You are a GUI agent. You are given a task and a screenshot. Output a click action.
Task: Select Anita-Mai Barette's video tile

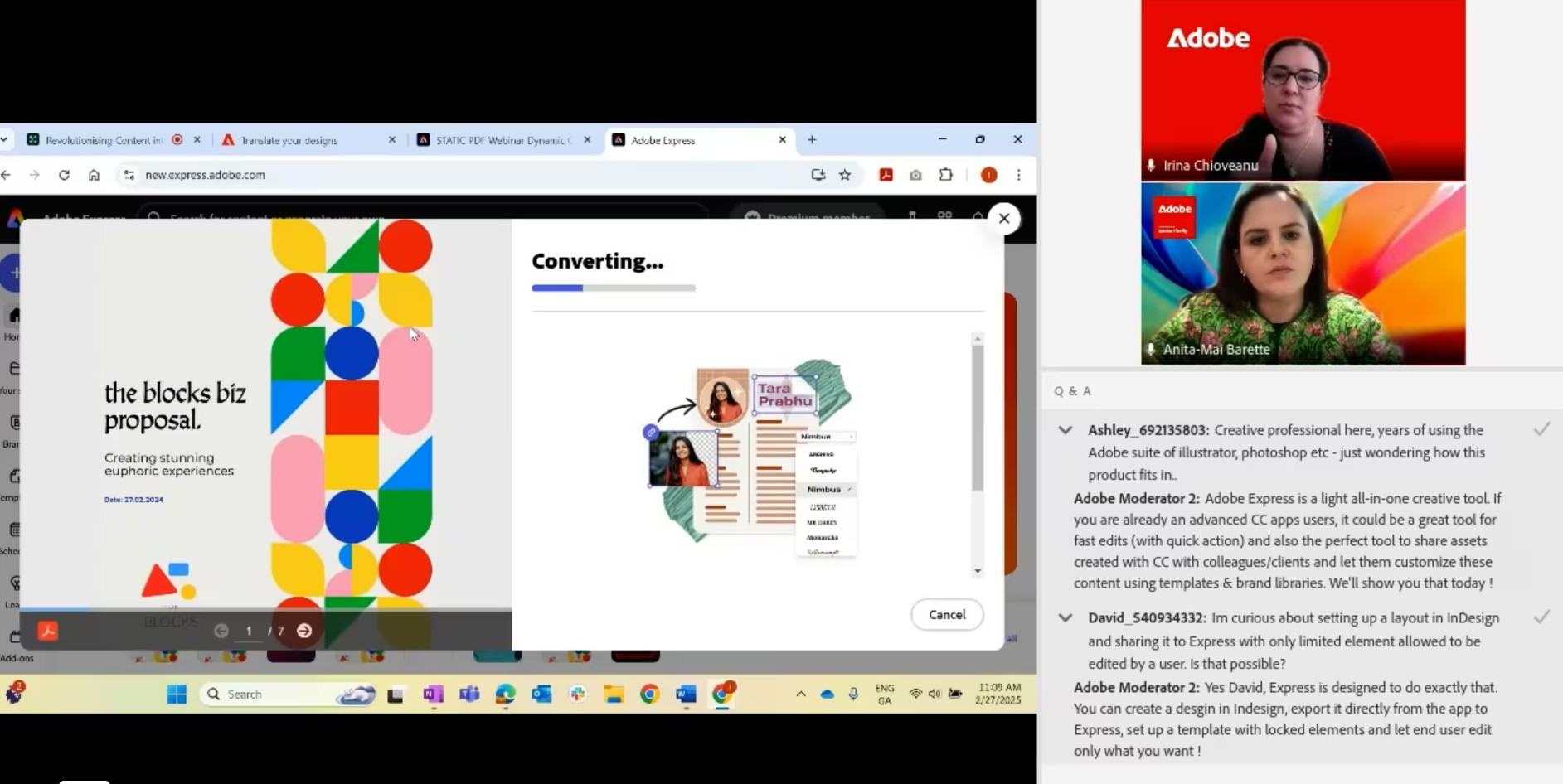1303,273
